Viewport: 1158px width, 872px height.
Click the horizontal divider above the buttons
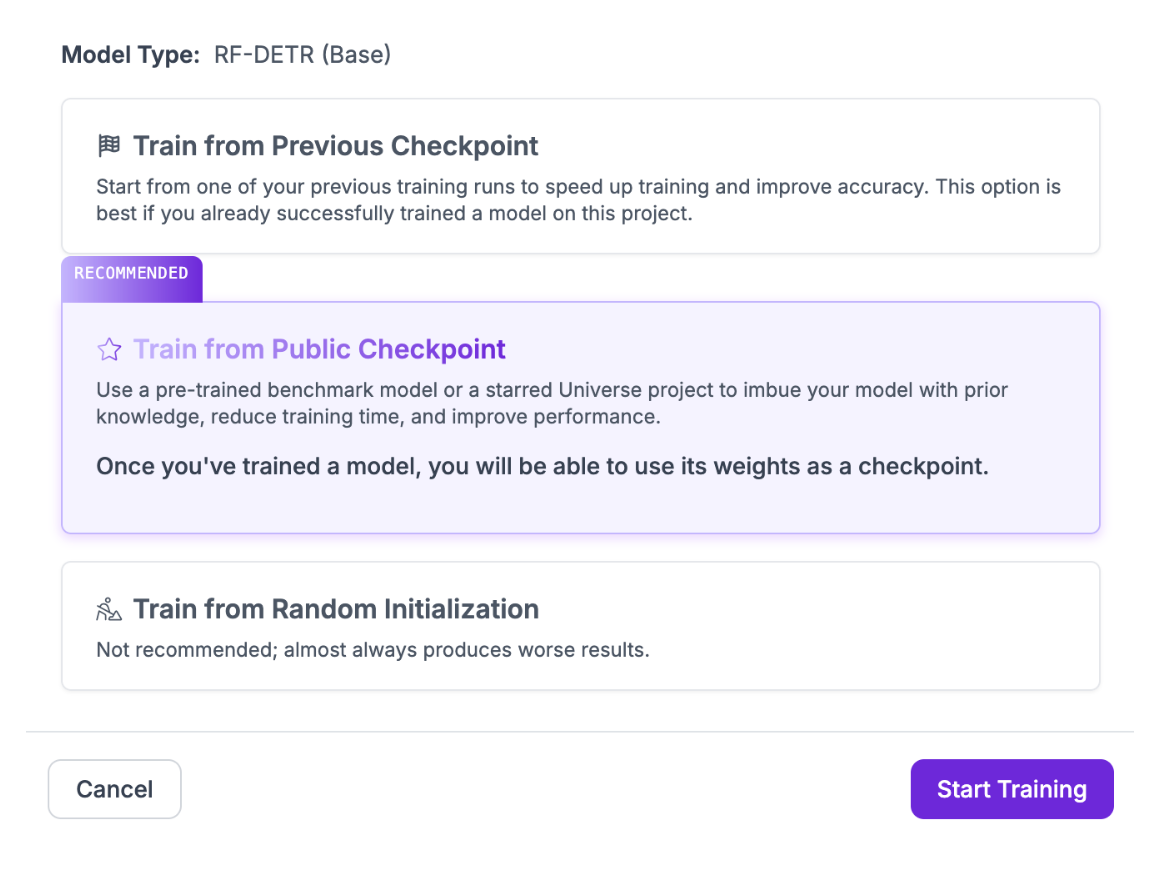click(x=580, y=732)
